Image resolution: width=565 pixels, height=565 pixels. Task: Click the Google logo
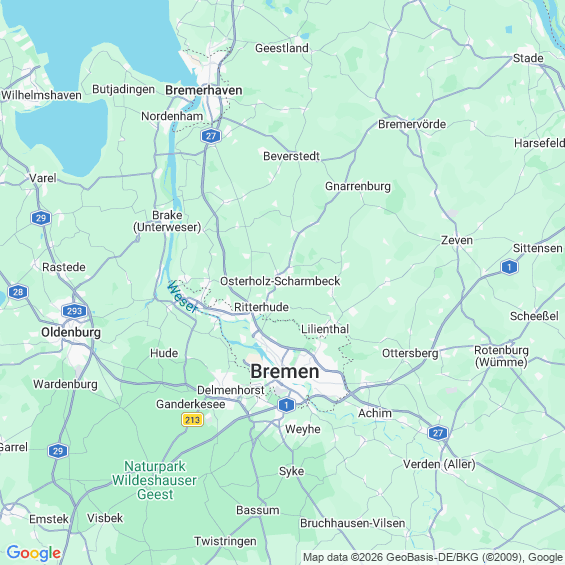(34, 553)
